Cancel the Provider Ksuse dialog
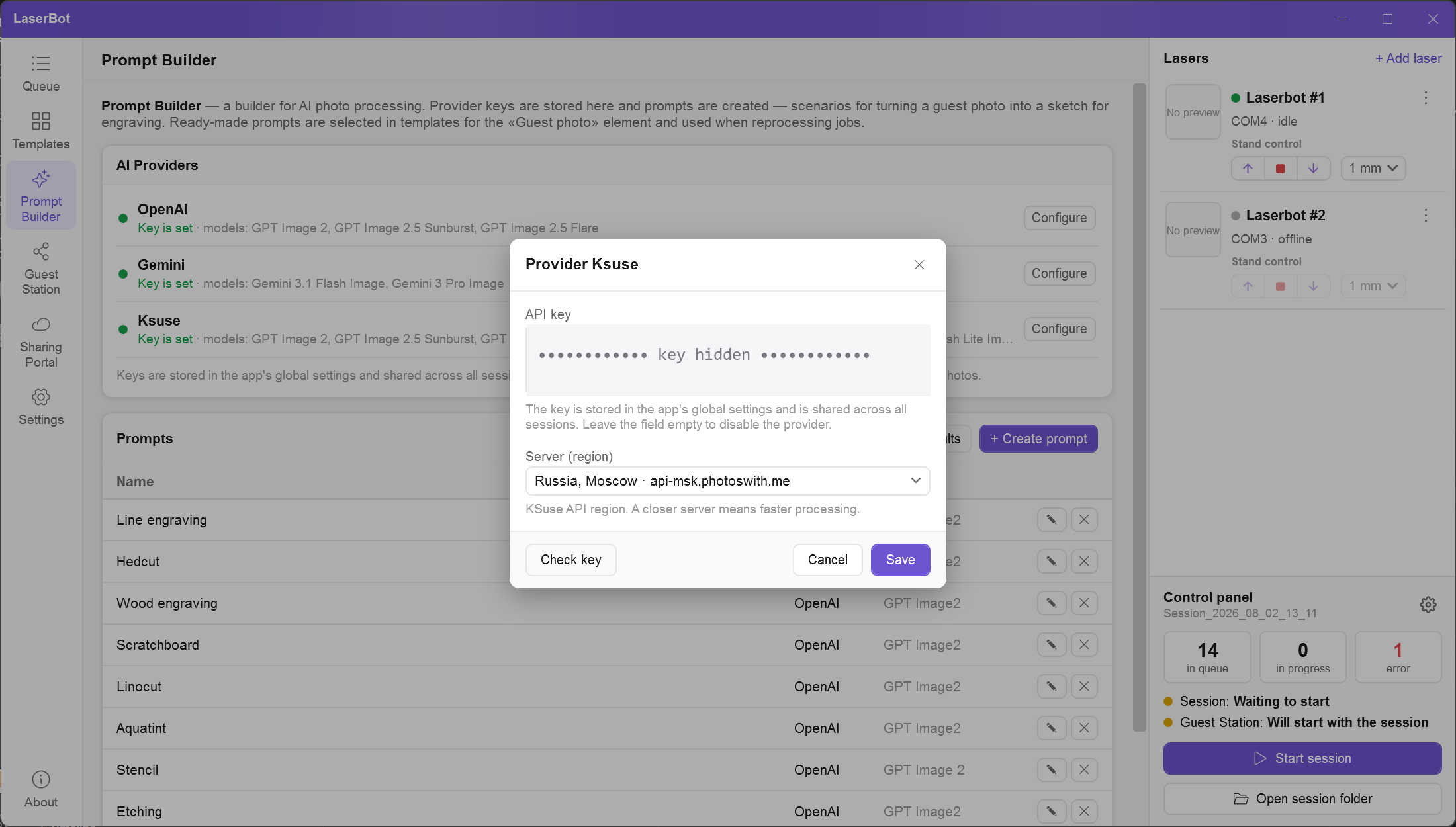Image resolution: width=1456 pixels, height=827 pixels. (x=827, y=560)
